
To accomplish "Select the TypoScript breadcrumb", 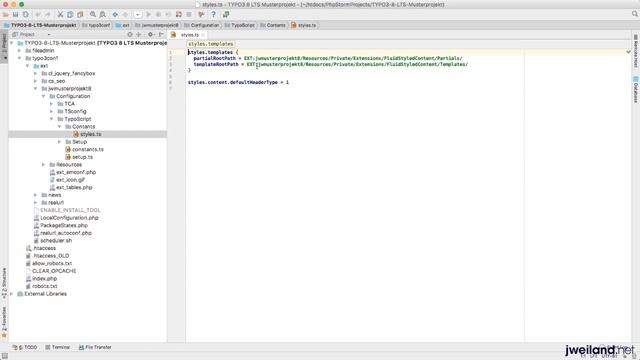I will coord(240,25).
